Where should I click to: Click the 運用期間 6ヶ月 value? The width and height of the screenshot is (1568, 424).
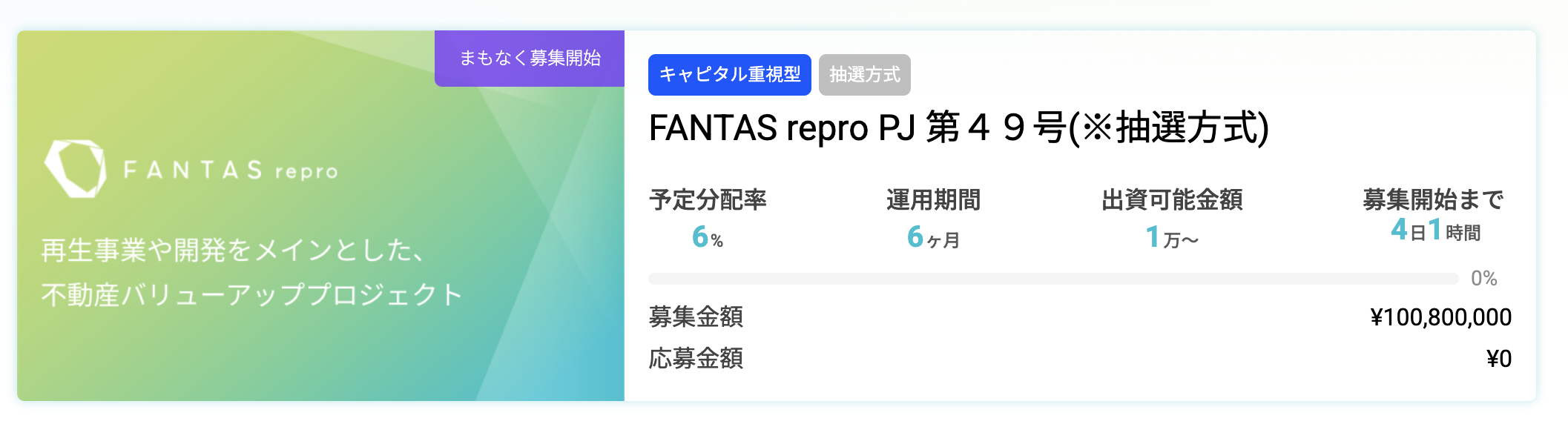pyautogui.click(x=933, y=237)
